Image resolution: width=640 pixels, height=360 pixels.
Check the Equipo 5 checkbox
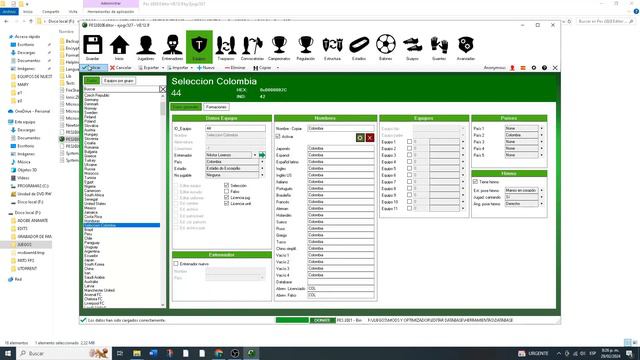click(409, 168)
